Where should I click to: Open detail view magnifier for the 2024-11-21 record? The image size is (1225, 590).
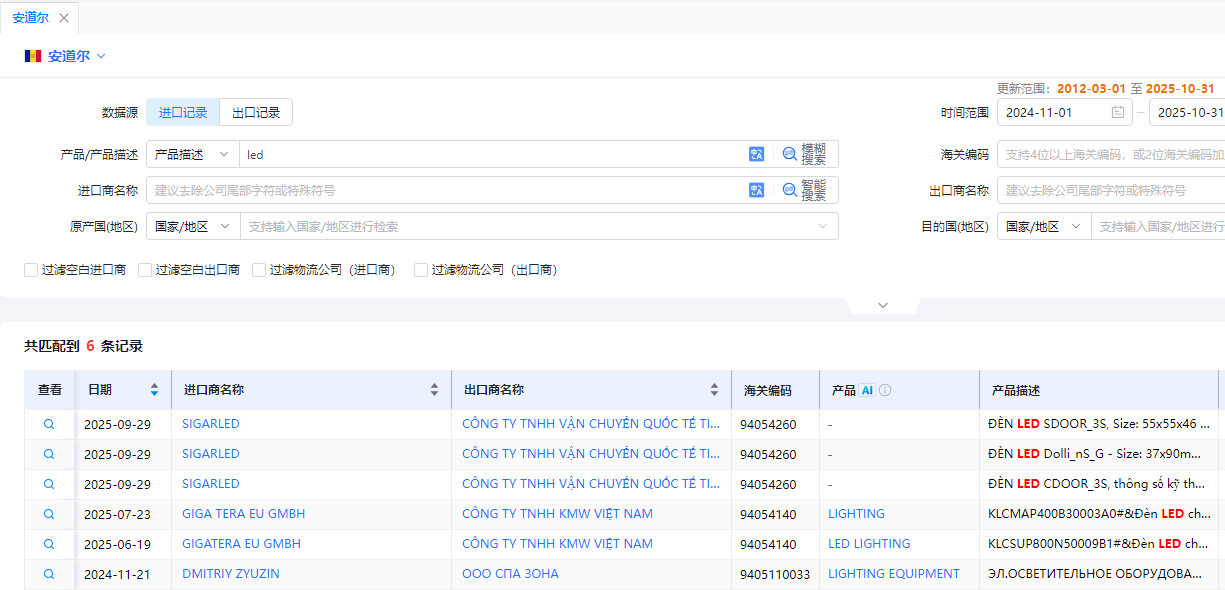[x=48, y=573]
